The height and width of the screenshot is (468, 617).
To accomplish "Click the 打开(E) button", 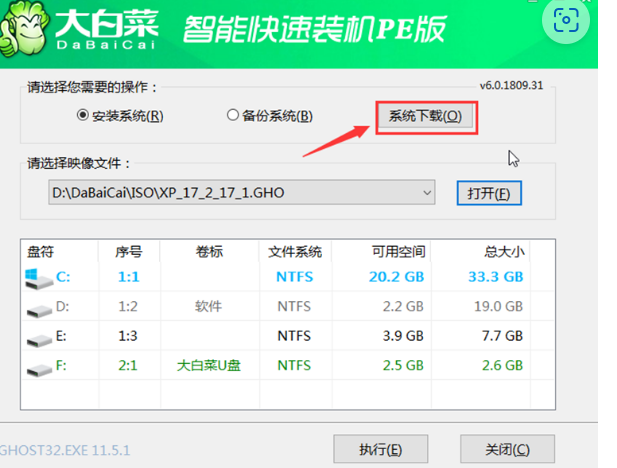I will point(489,193).
